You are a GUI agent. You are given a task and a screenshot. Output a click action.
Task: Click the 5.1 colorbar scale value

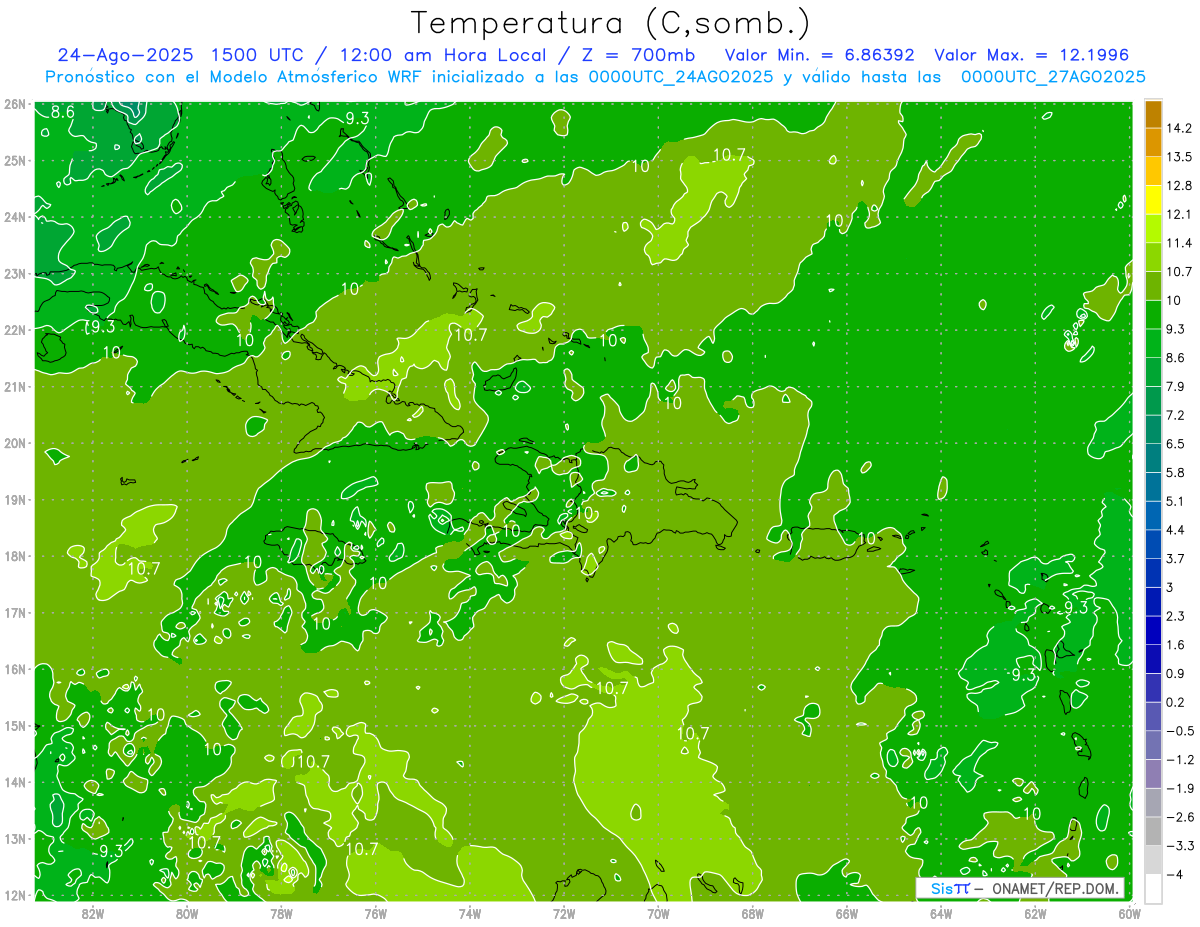1176,501
